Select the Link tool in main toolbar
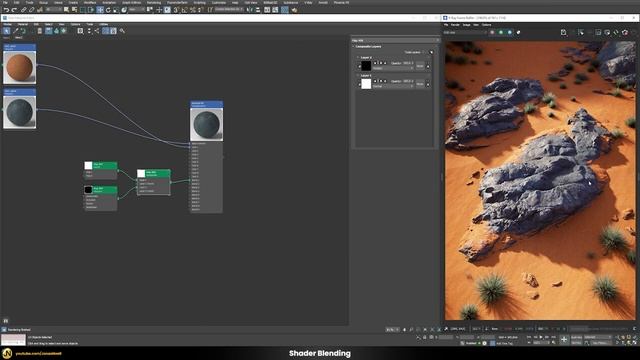The height and width of the screenshot is (360, 640). coord(23,9)
